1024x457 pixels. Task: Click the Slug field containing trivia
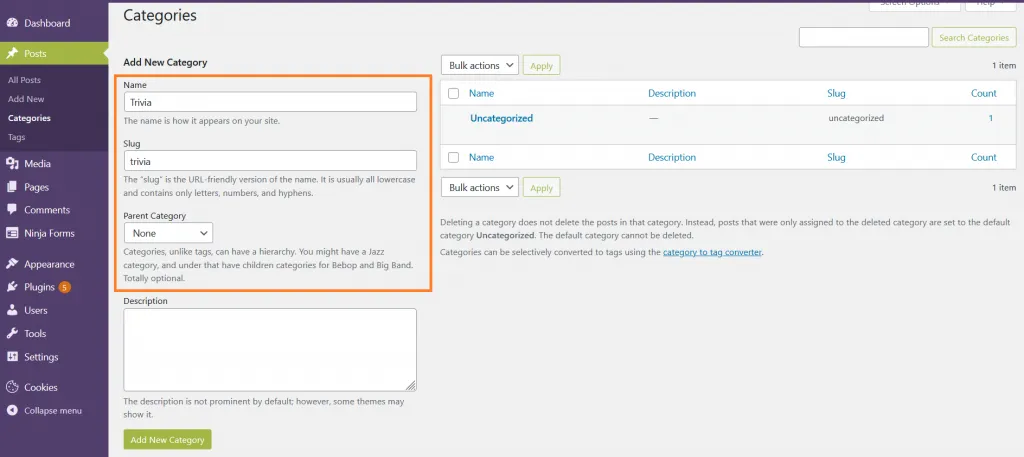point(270,161)
